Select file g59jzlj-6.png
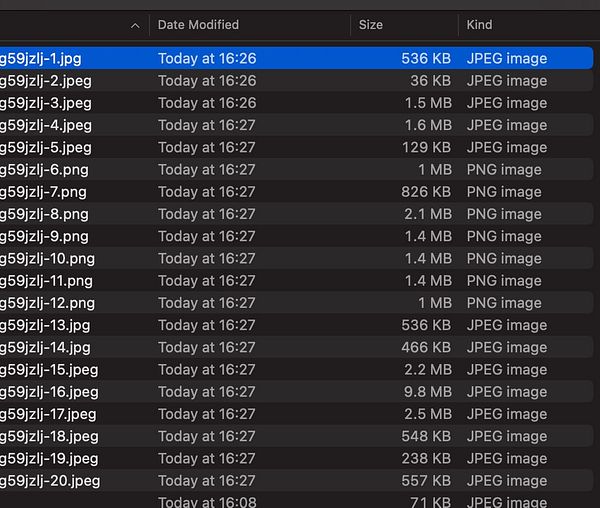 (297, 169)
